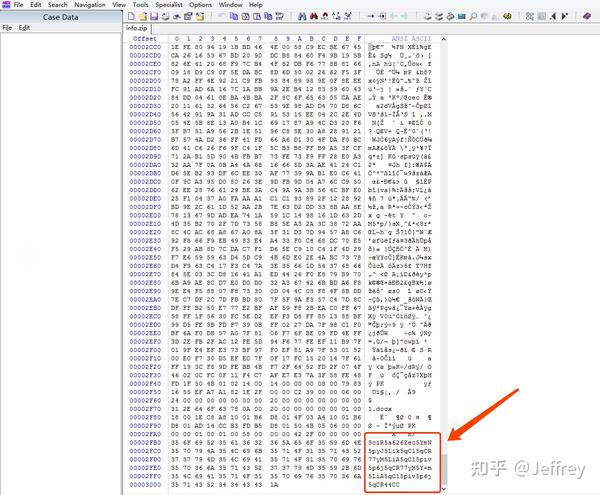Click offset row 00002CC0
Viewport: 600px width, 495px height.
coord(145,47)
